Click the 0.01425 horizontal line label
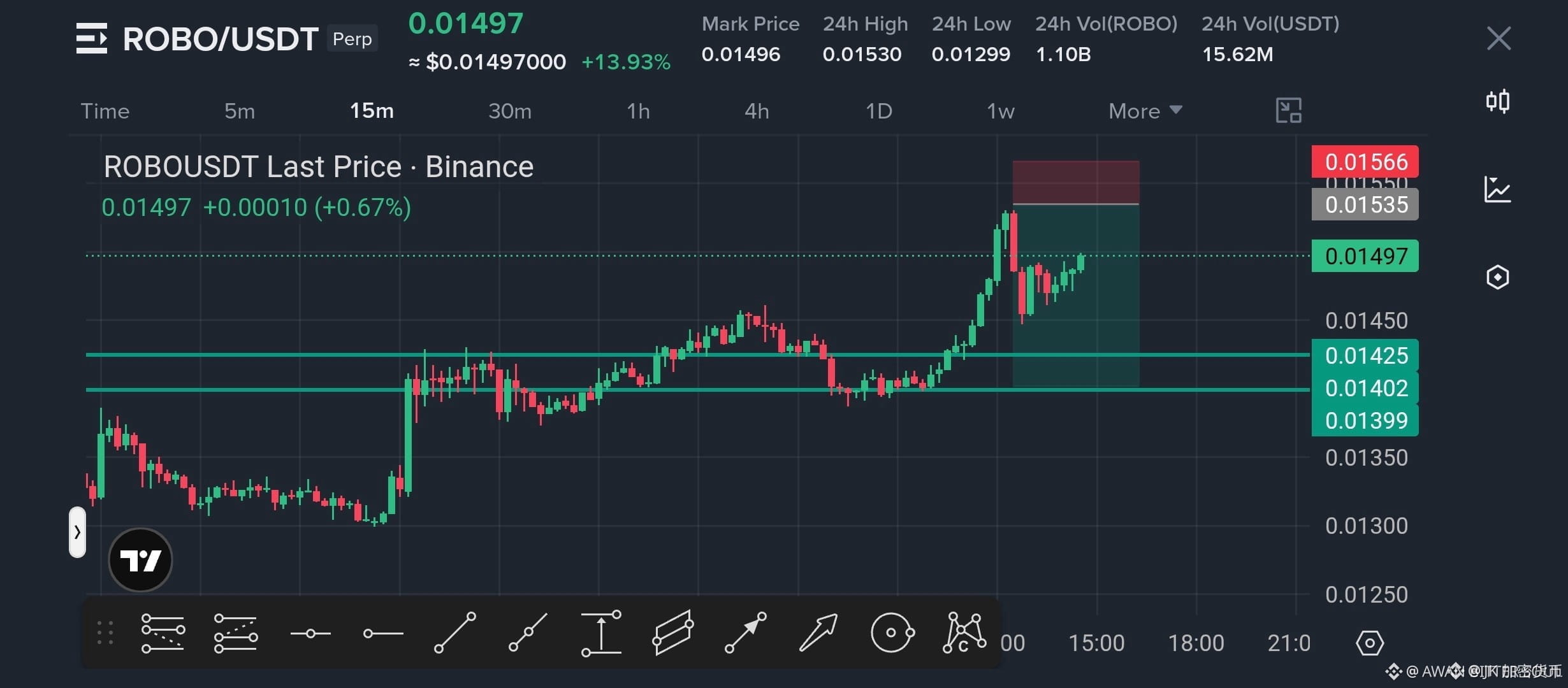 tap(1365, 355)
